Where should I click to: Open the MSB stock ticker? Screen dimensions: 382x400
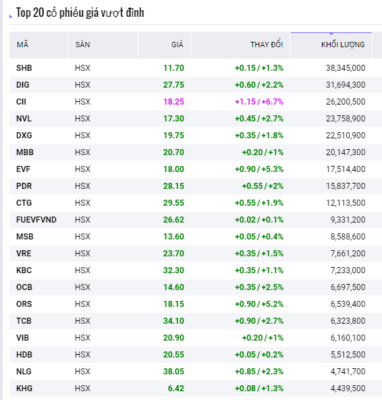(x=25, y=237)
